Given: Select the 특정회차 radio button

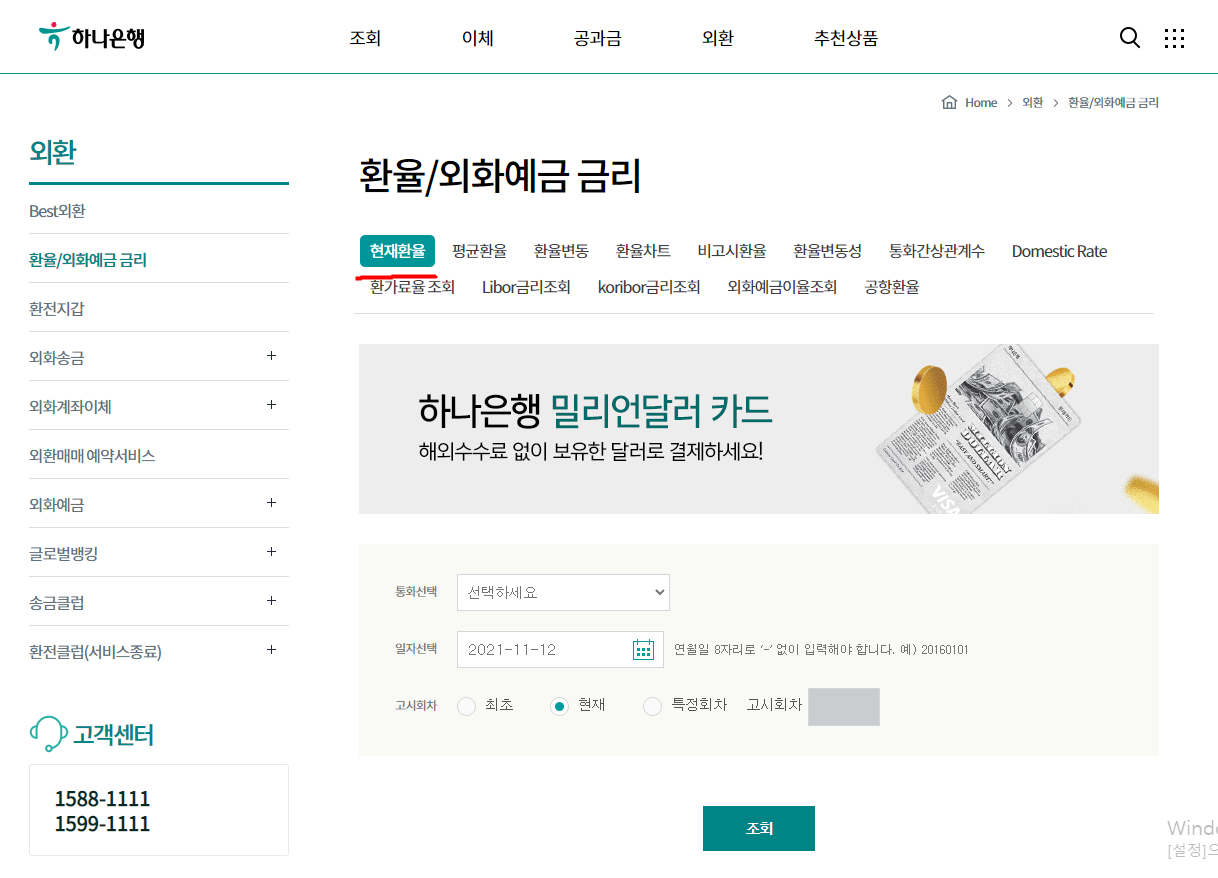Looking at the screenshot, I should click(x=652, y=706).
